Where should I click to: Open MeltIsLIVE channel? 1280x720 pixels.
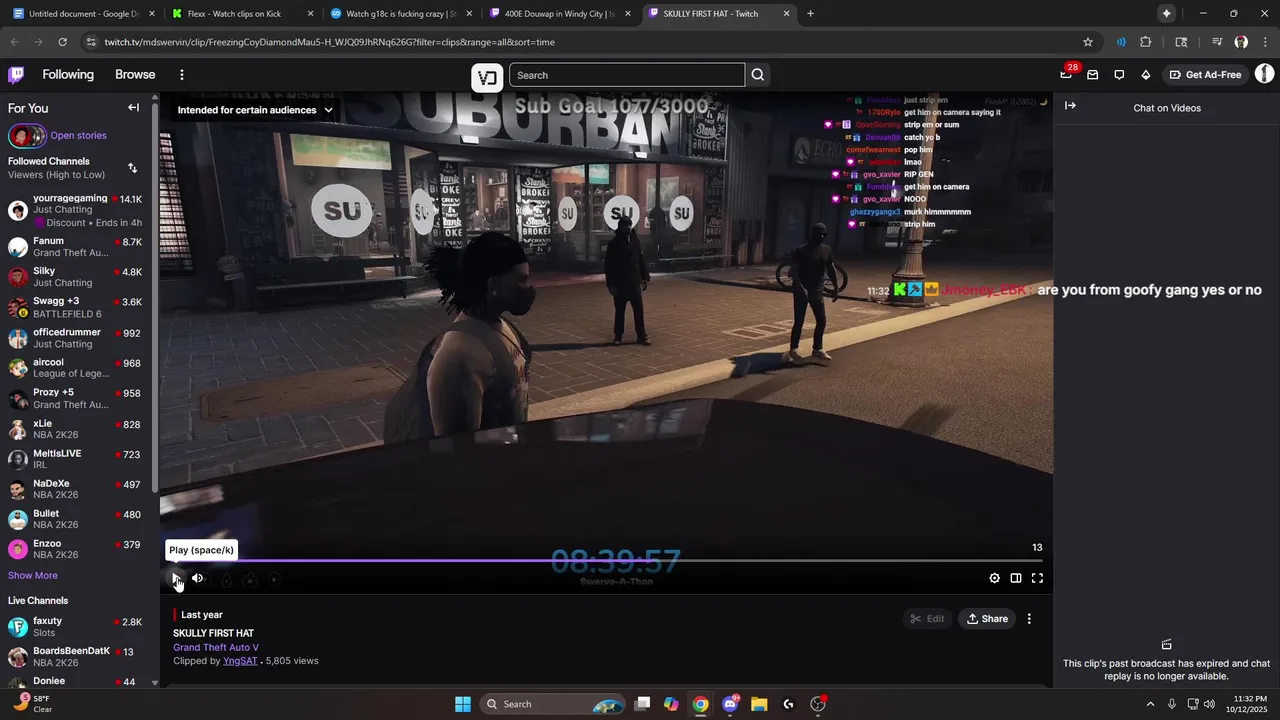click(x=75, y=459)
